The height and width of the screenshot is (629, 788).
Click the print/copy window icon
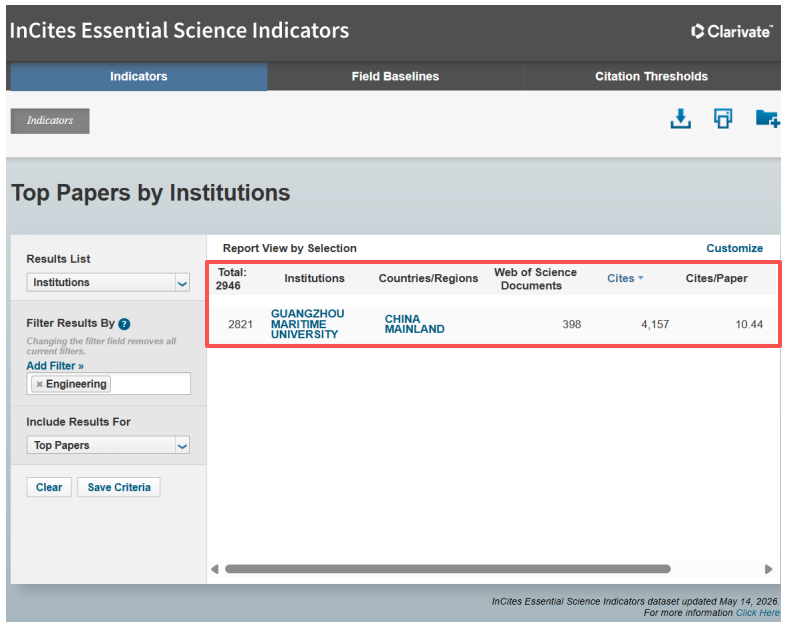723,119
